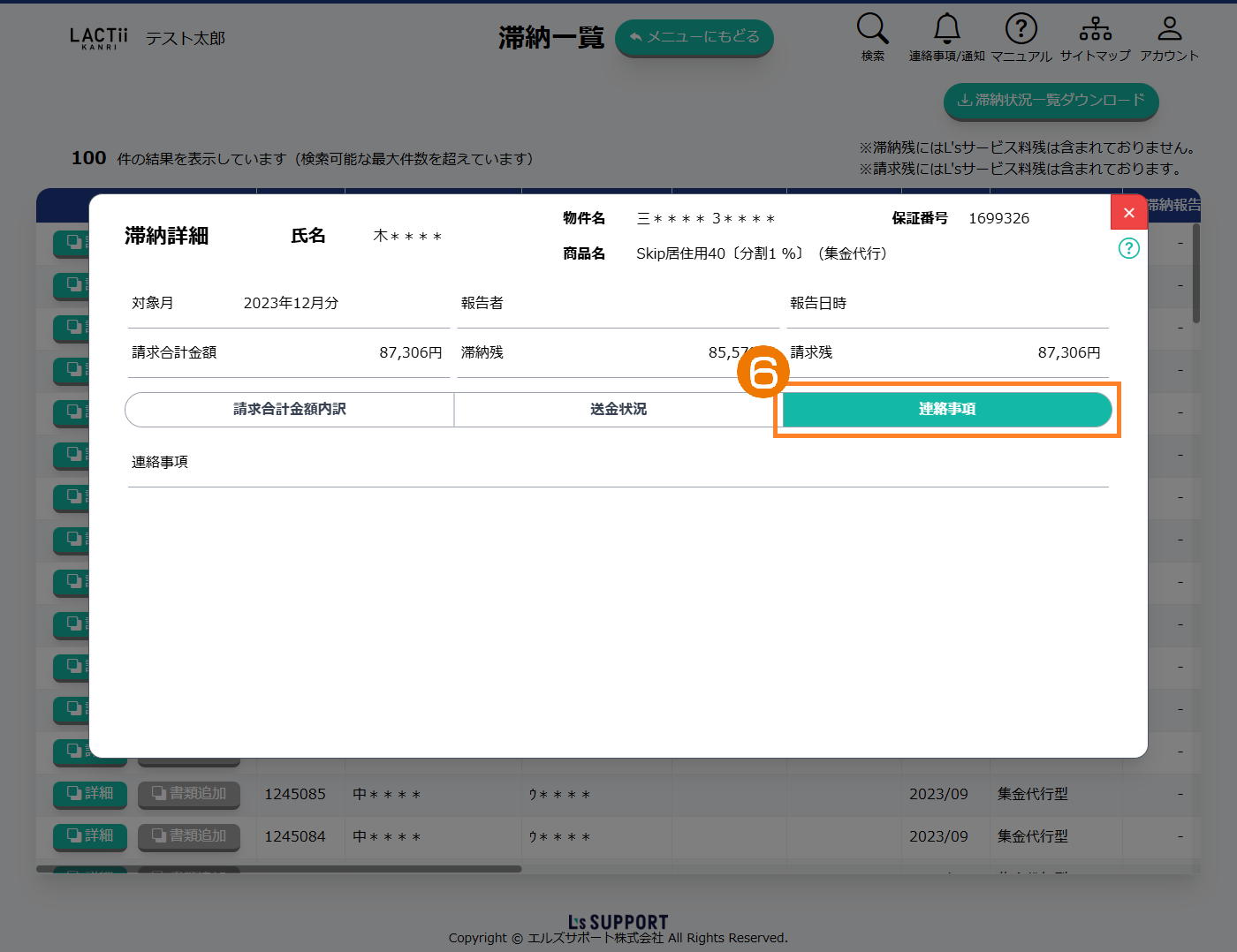This screenshot has height=952, width=1237.
Task: Open the sitemap icon
Action: click(x=1095, y=29)
